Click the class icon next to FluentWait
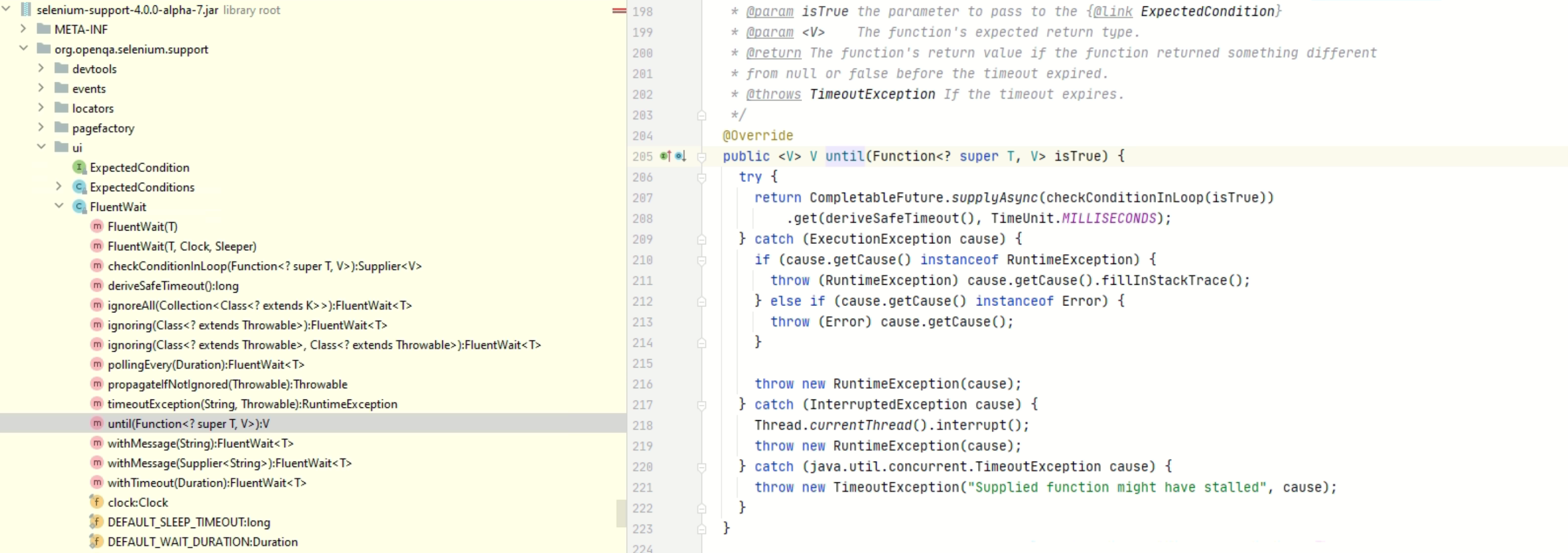The image size is (1568, 553). coord(79,207)
